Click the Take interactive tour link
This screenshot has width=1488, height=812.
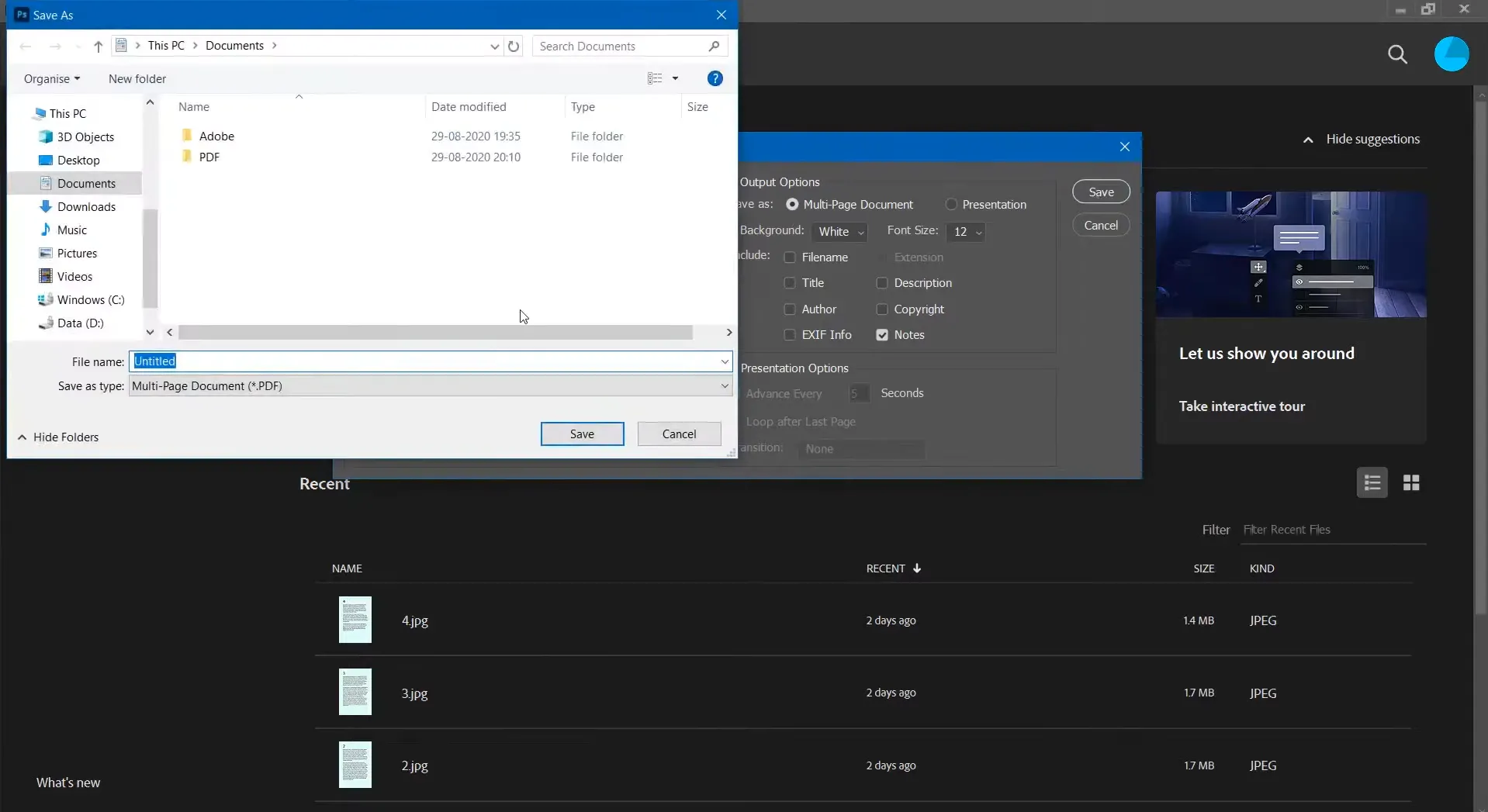pyautogui.click(x=1241, y=406)
